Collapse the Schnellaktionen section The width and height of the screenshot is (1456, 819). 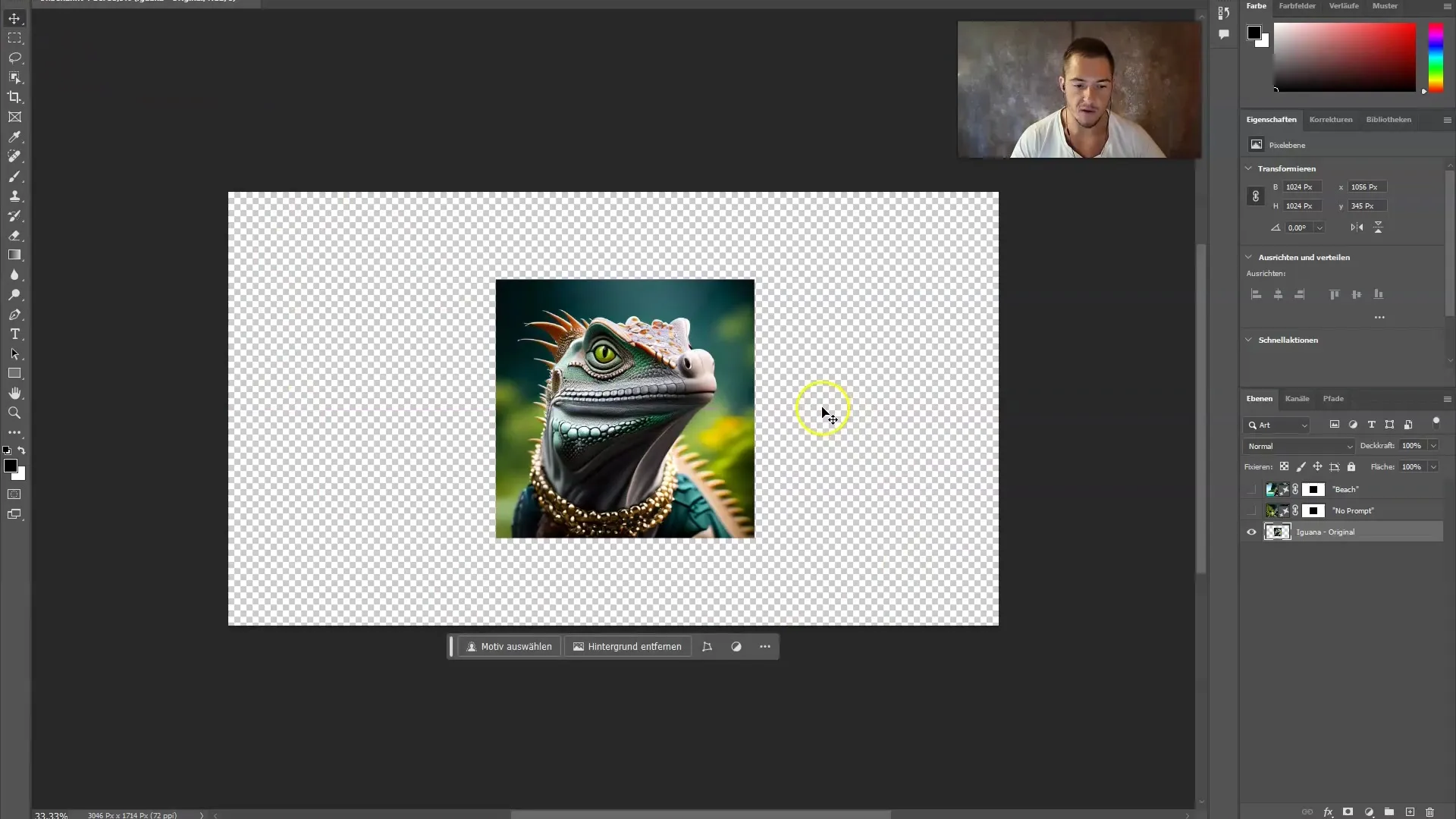click(1248, 340)
